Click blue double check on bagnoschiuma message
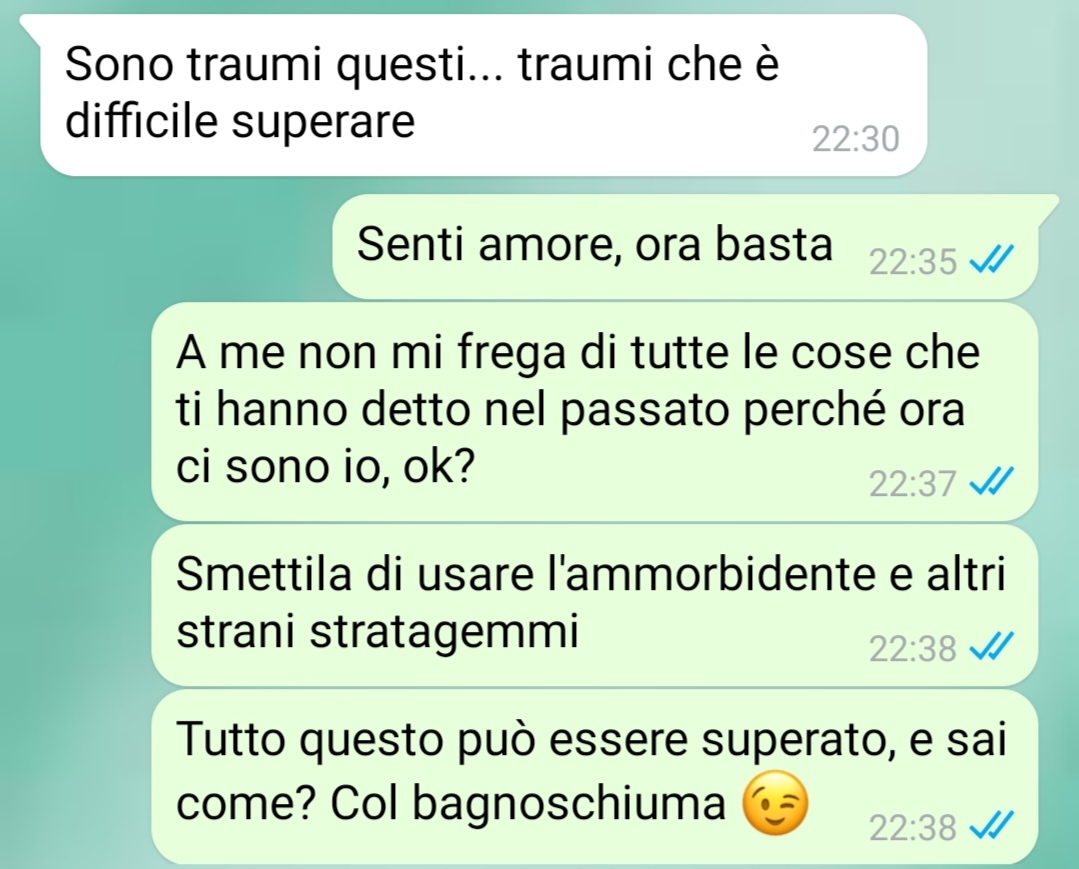 (x=992, y=826)
